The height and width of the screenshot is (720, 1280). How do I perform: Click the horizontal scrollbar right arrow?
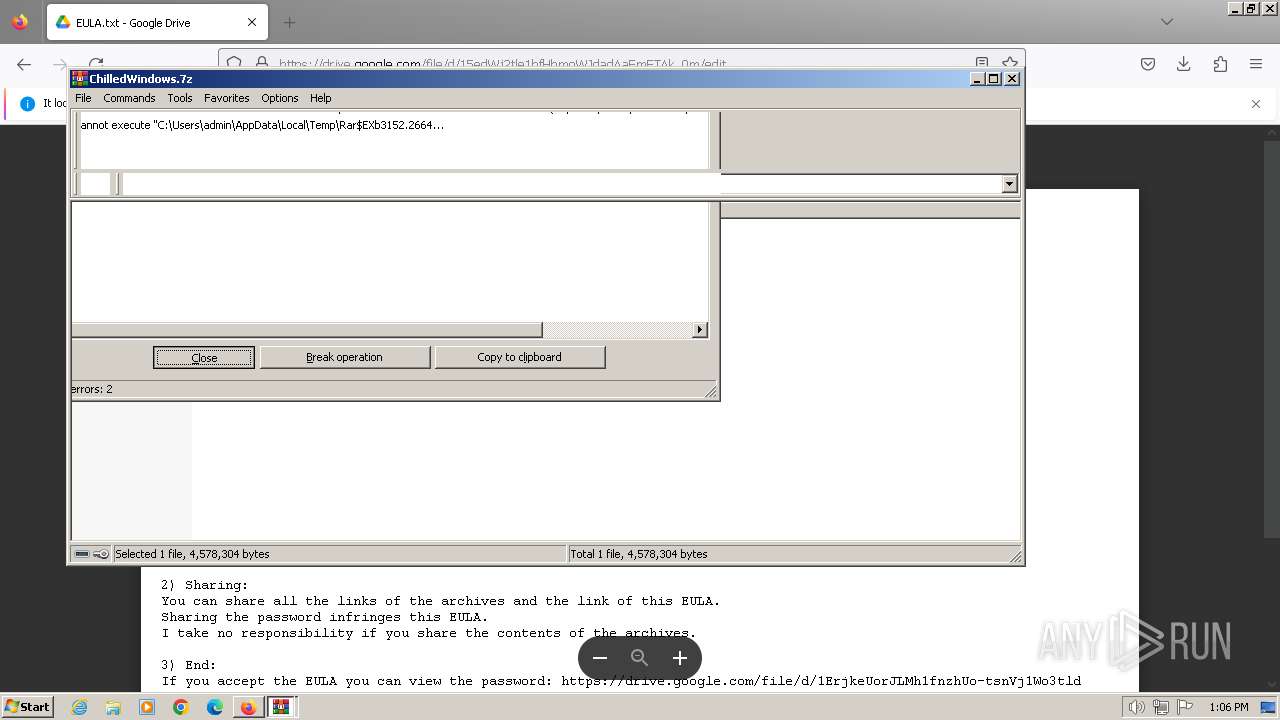pos(700,330)
